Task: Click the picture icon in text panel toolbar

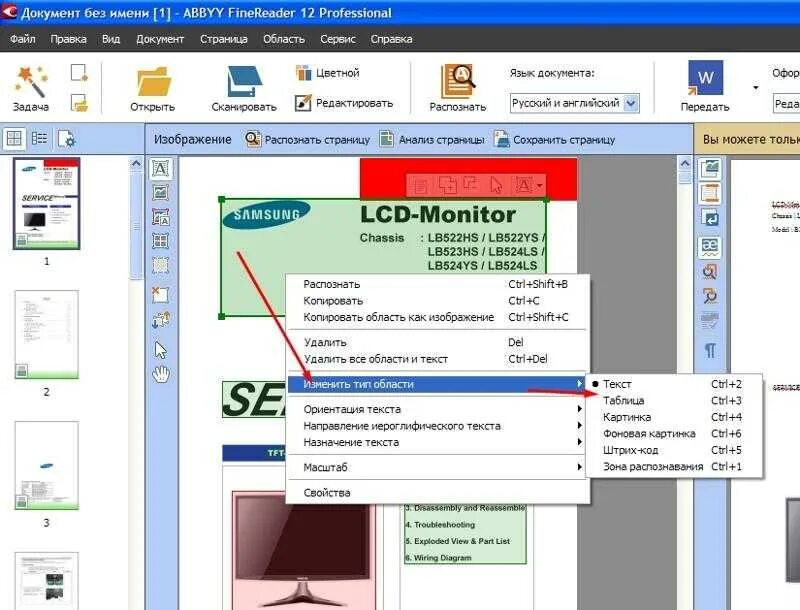Action: pyautogui.click(x=710, y=168)
